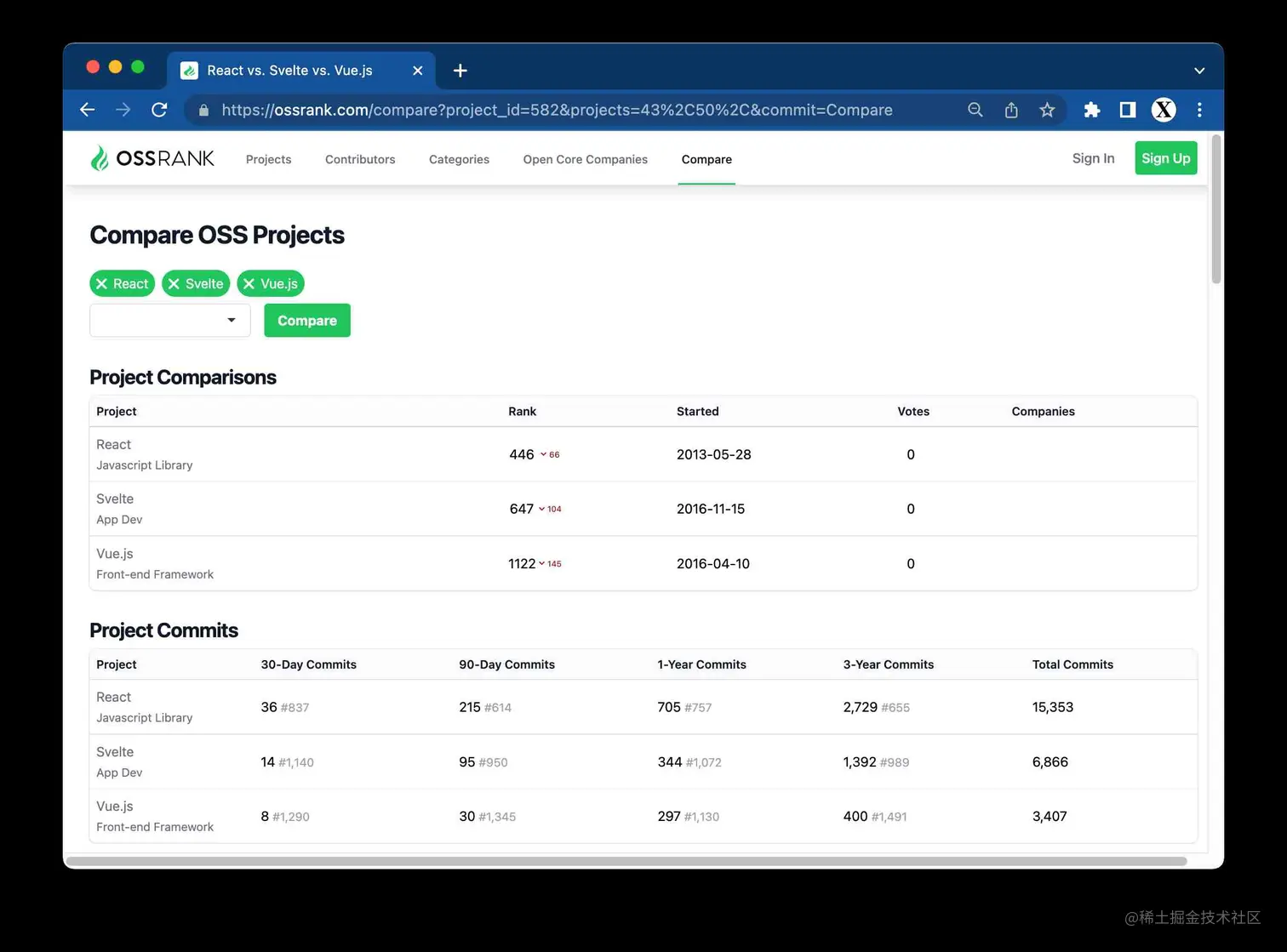Expand React's rank change indicator
1287x952 pixels.
coord(545,454)
